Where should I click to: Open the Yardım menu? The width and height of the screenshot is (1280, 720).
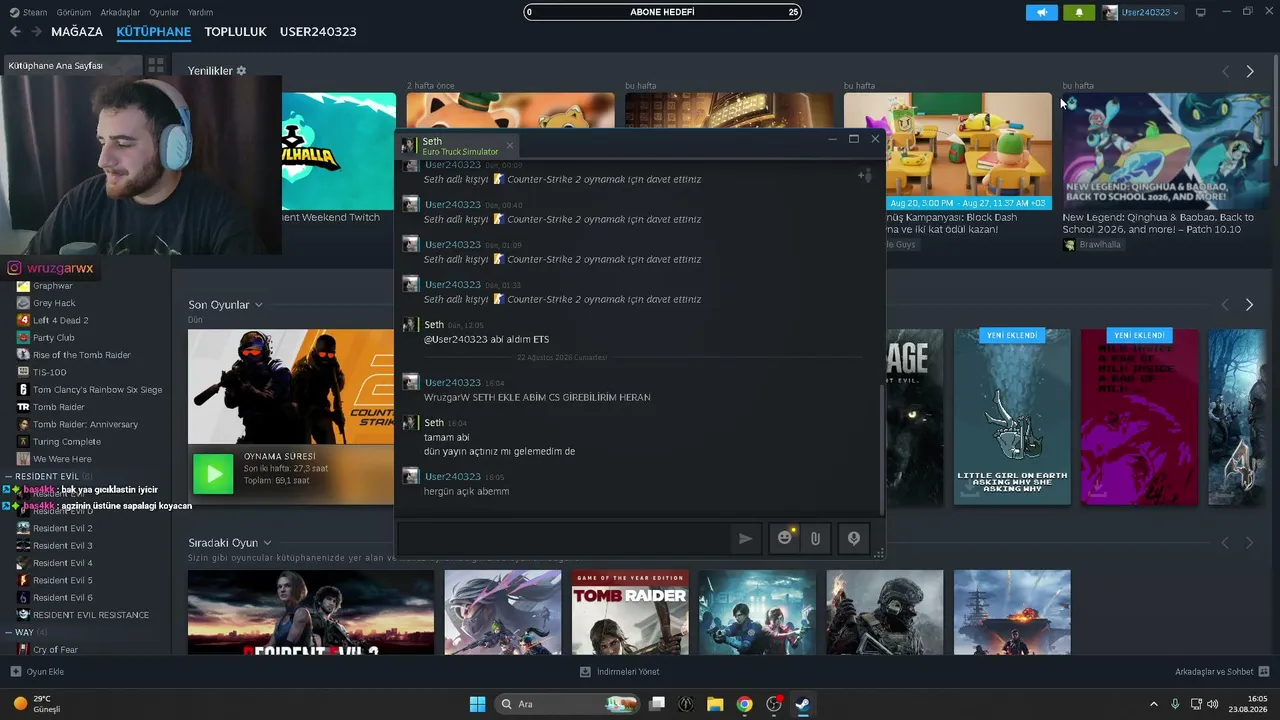click(200, 13)
